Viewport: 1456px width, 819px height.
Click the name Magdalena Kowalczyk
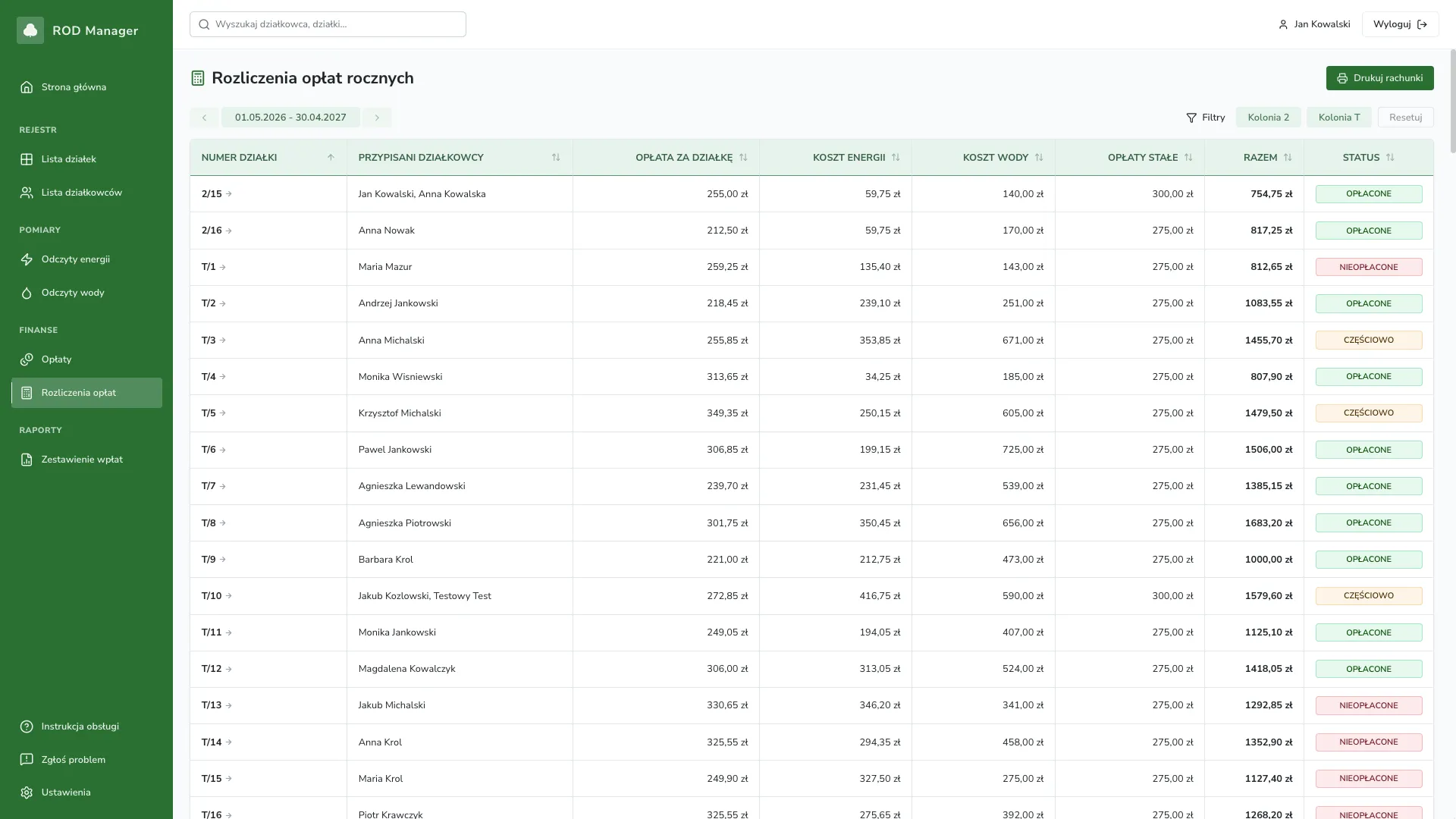pyautogui.click(x=406, y=669)
